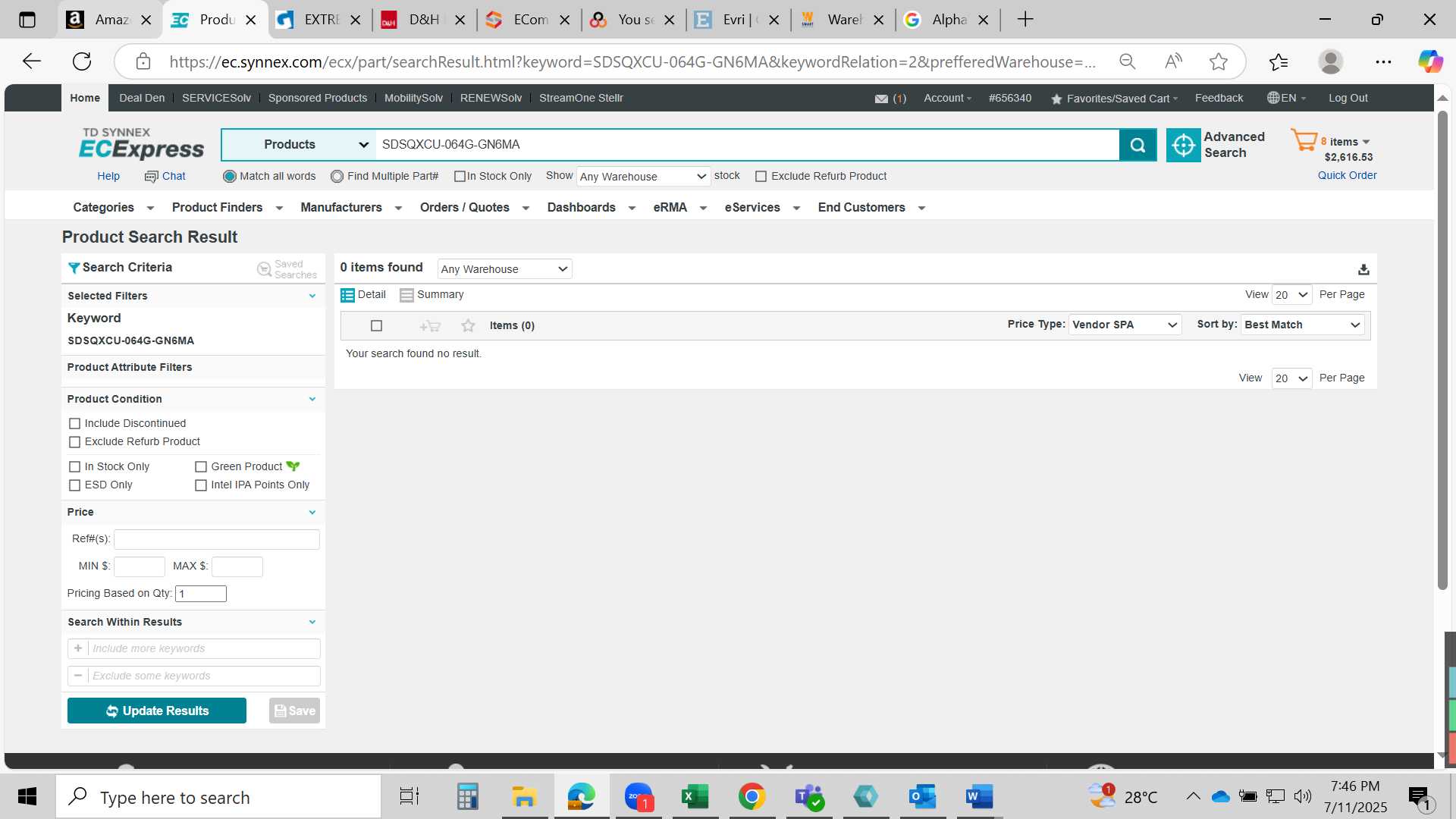This screenshot has height=819, width=1456.
Task: Open the Categories menu
Action: click(113, 208)
